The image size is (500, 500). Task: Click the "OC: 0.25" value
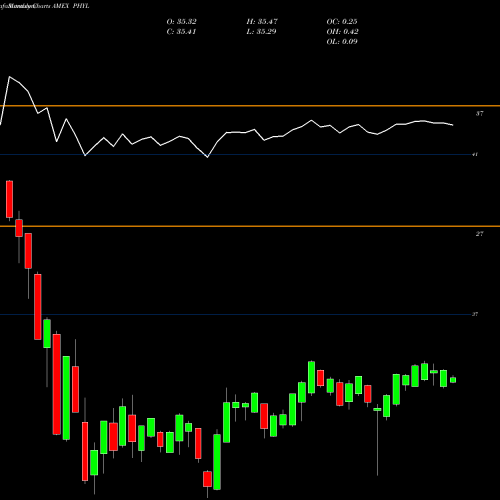coord(342,22)
